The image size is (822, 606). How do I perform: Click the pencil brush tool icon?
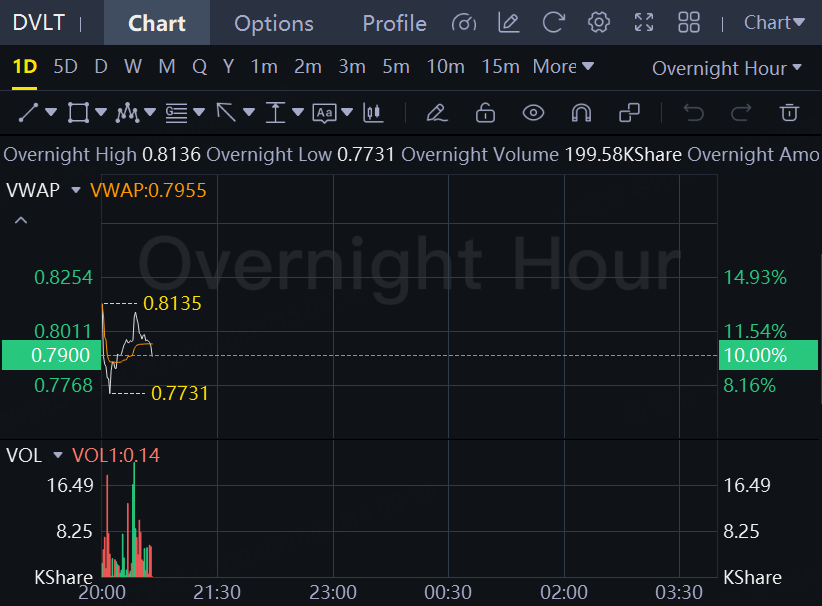(437, 113)
